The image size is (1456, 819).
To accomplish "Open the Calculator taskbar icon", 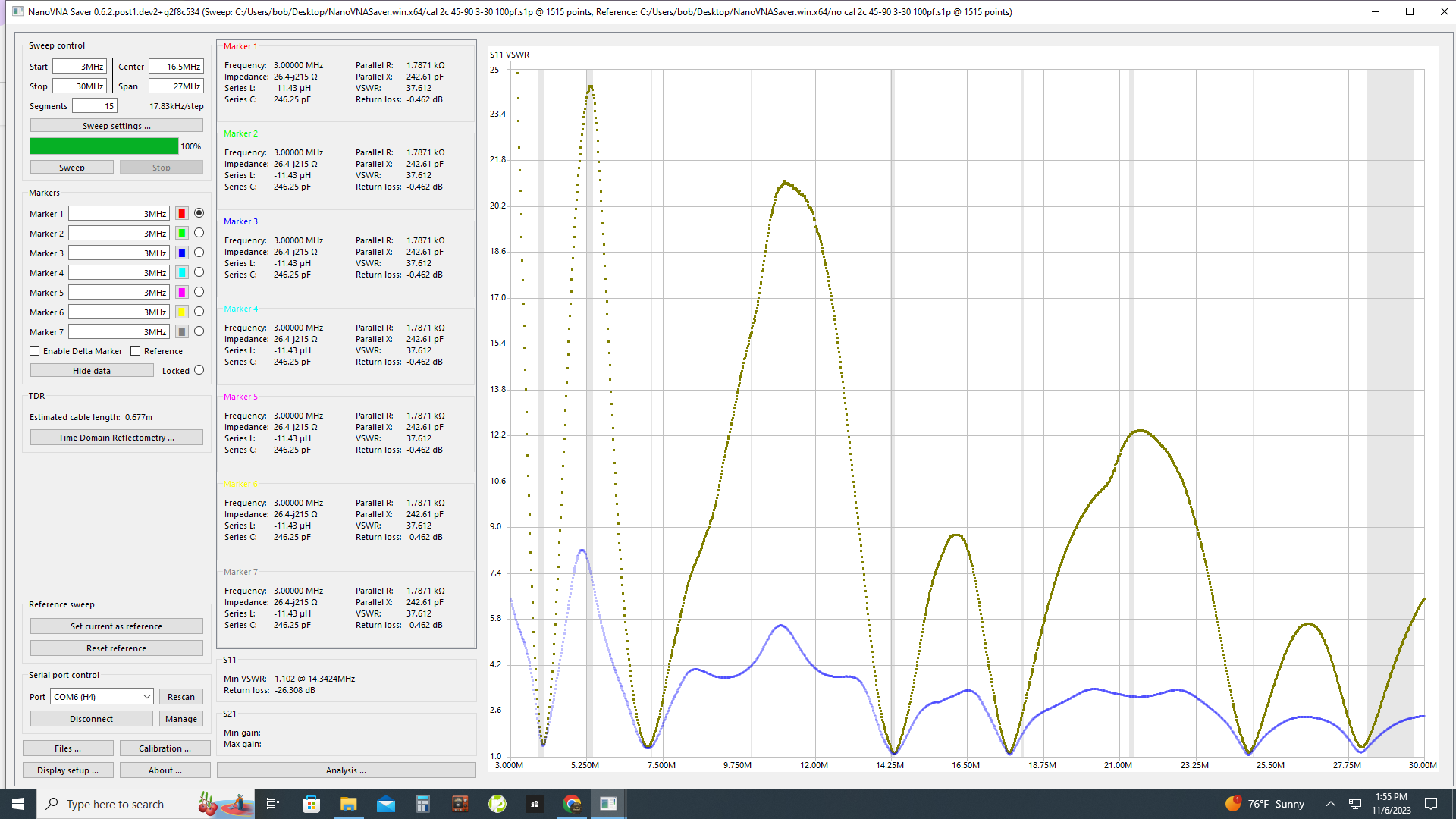I will tap(422, 804).
